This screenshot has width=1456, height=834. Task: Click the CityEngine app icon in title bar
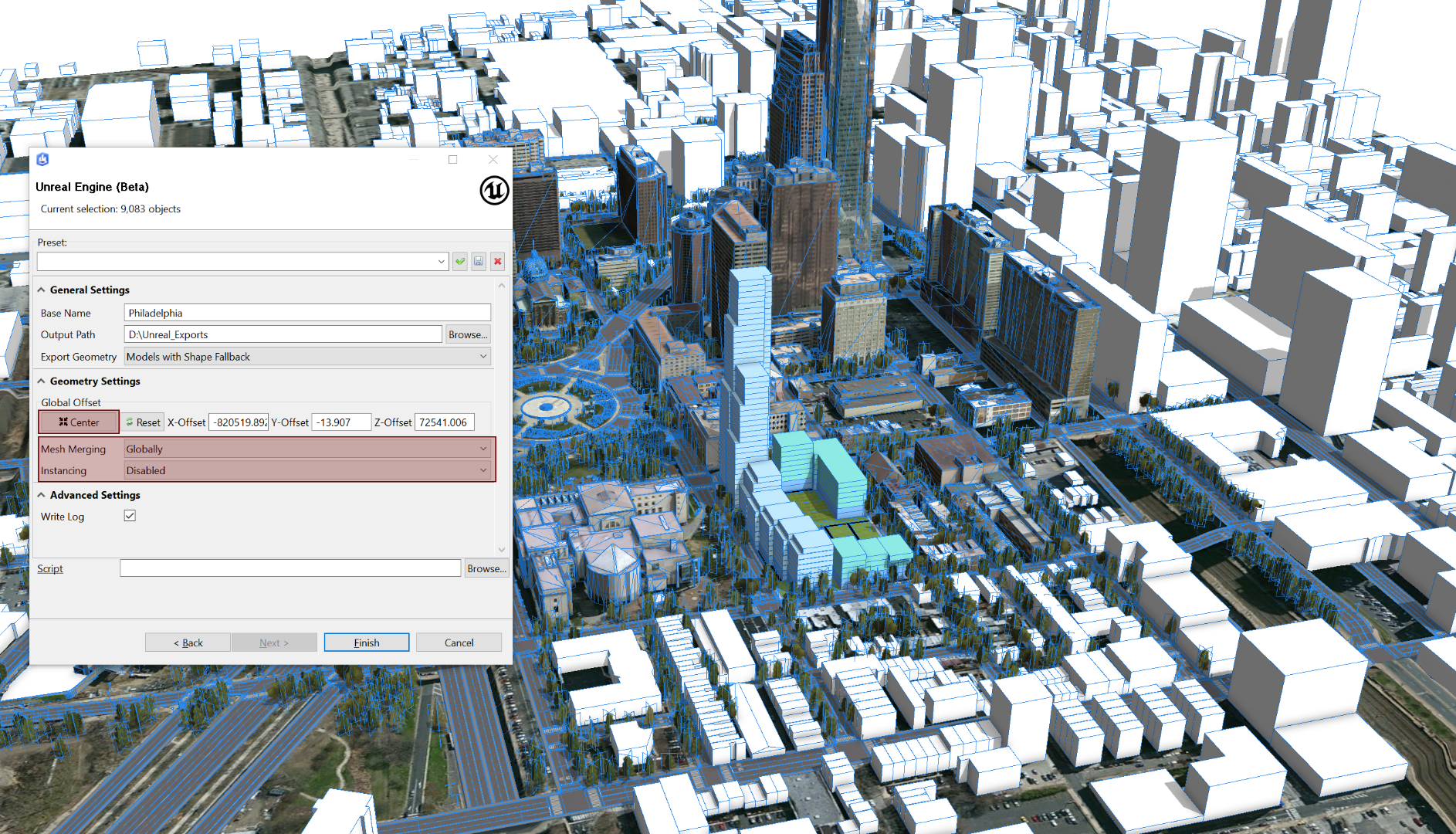coord(42,159)
